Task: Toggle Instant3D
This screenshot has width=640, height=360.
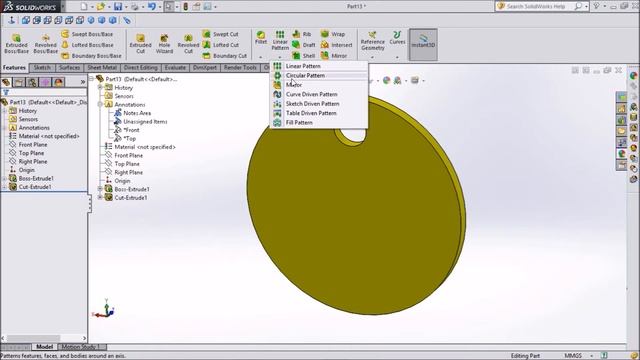Action: [x=423, y=44]
